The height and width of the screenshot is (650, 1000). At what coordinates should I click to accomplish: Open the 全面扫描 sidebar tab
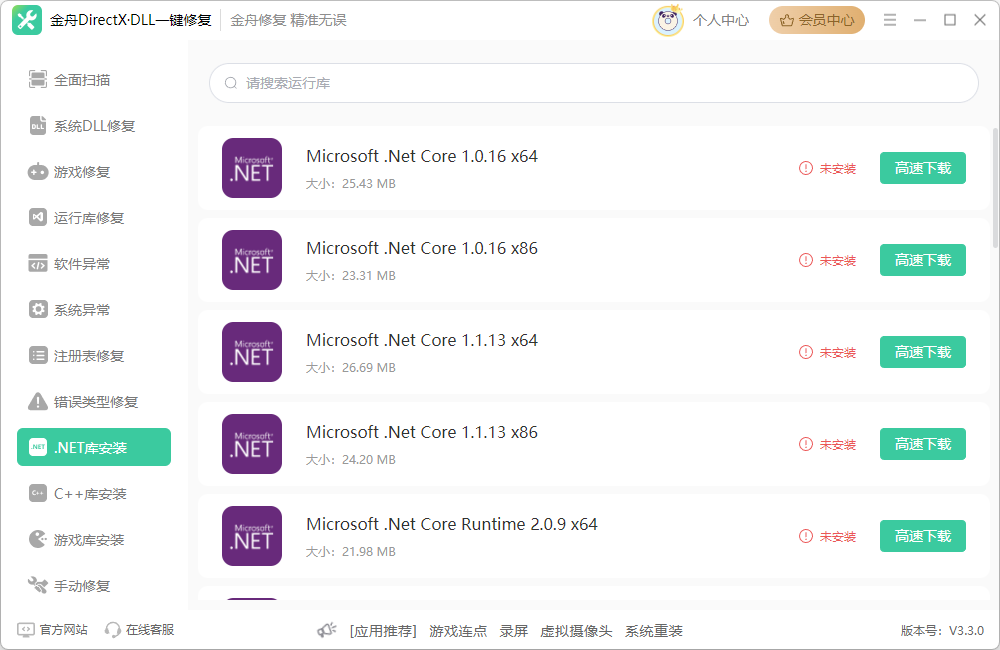pos(94,80)
